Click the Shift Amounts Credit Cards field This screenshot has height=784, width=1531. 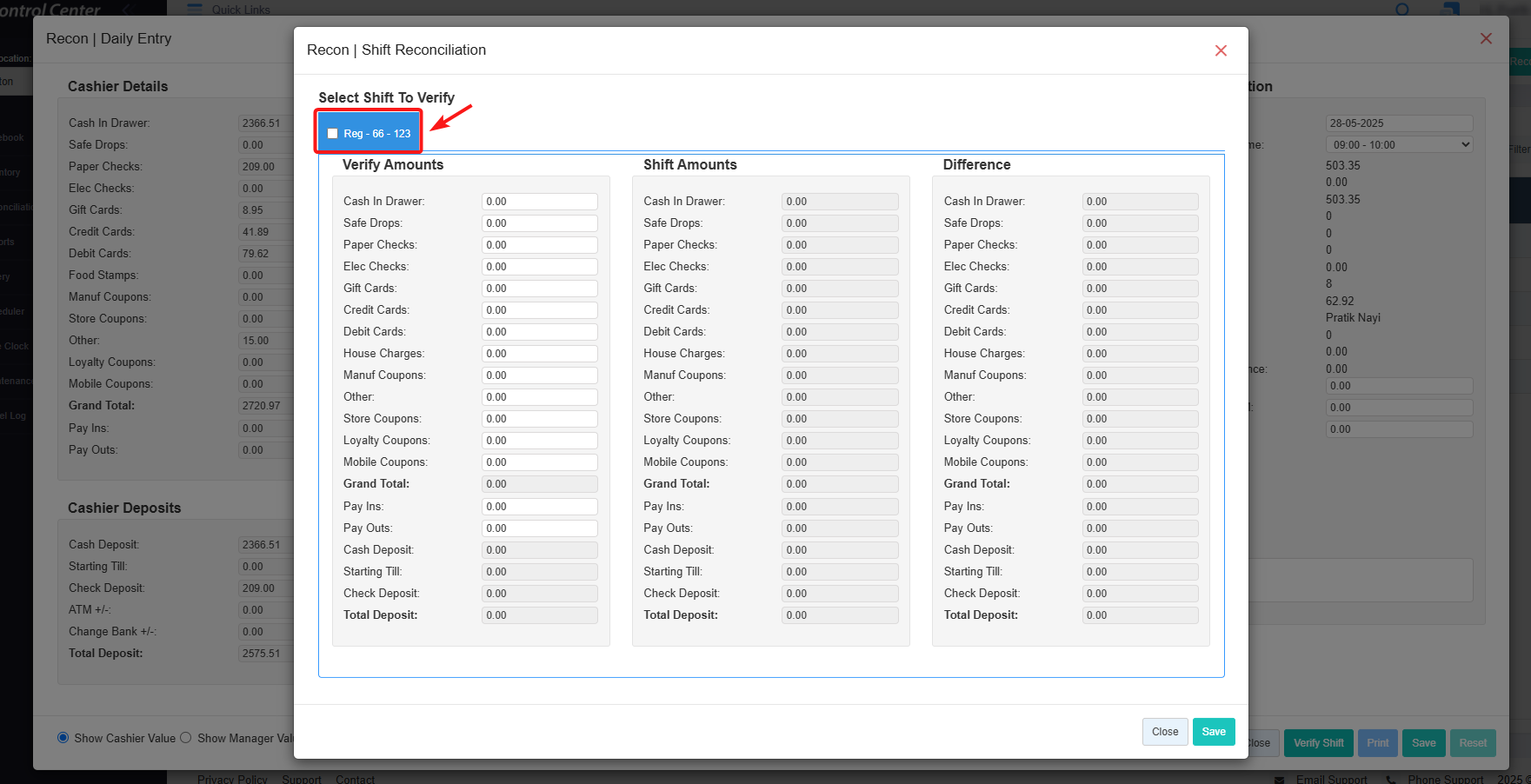click(x=840, y=310)
